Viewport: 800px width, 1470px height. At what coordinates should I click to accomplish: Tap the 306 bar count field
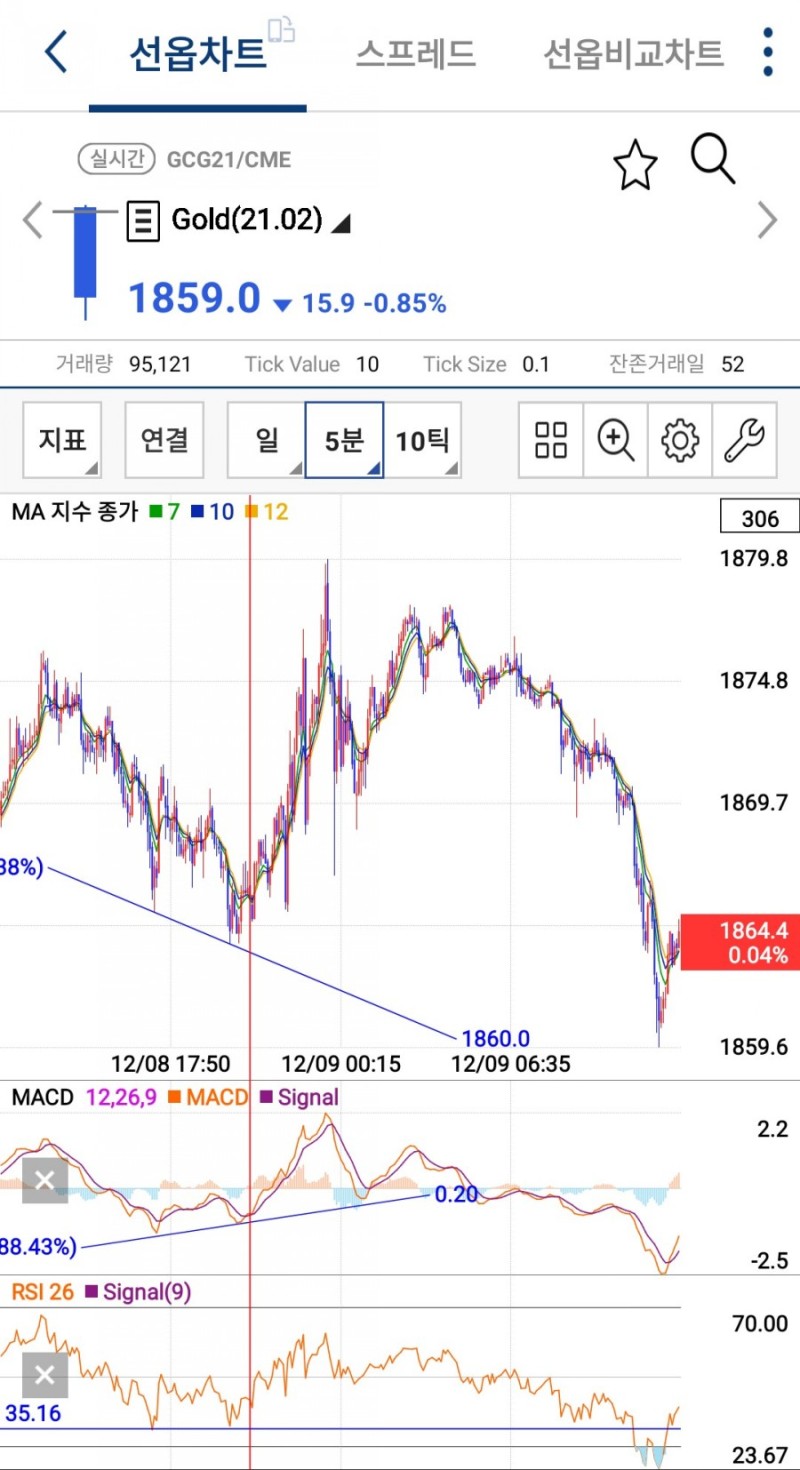point(760,517)
